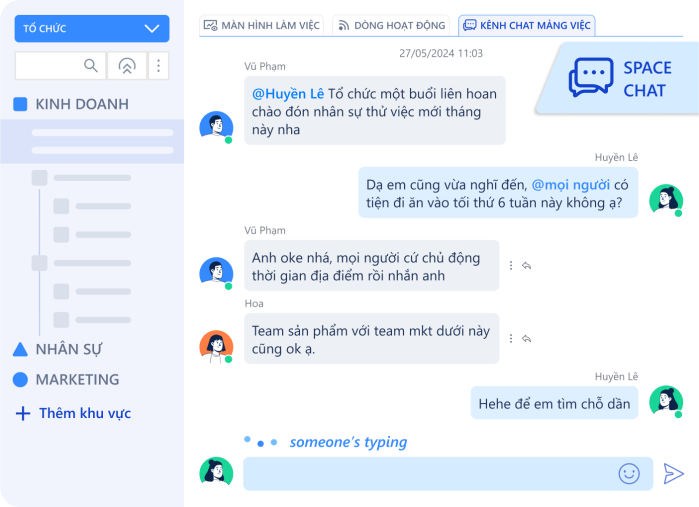Select the NHÂN SỰ area

[x=69, y=349]
